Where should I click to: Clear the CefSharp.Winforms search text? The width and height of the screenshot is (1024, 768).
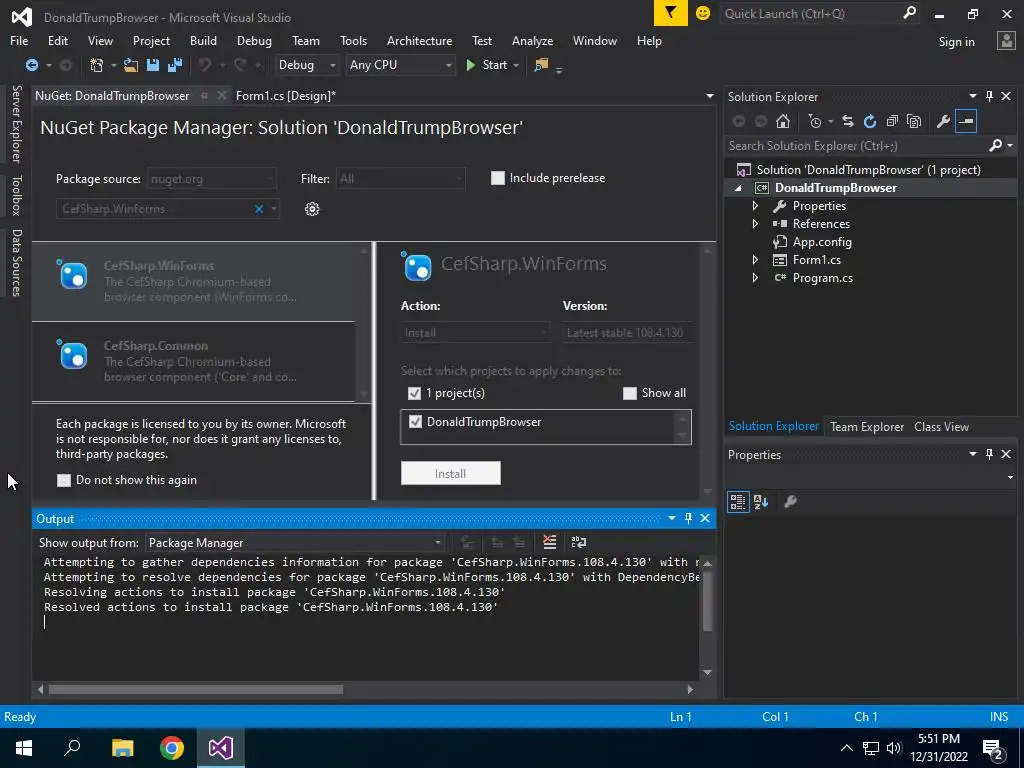(259, 209)
